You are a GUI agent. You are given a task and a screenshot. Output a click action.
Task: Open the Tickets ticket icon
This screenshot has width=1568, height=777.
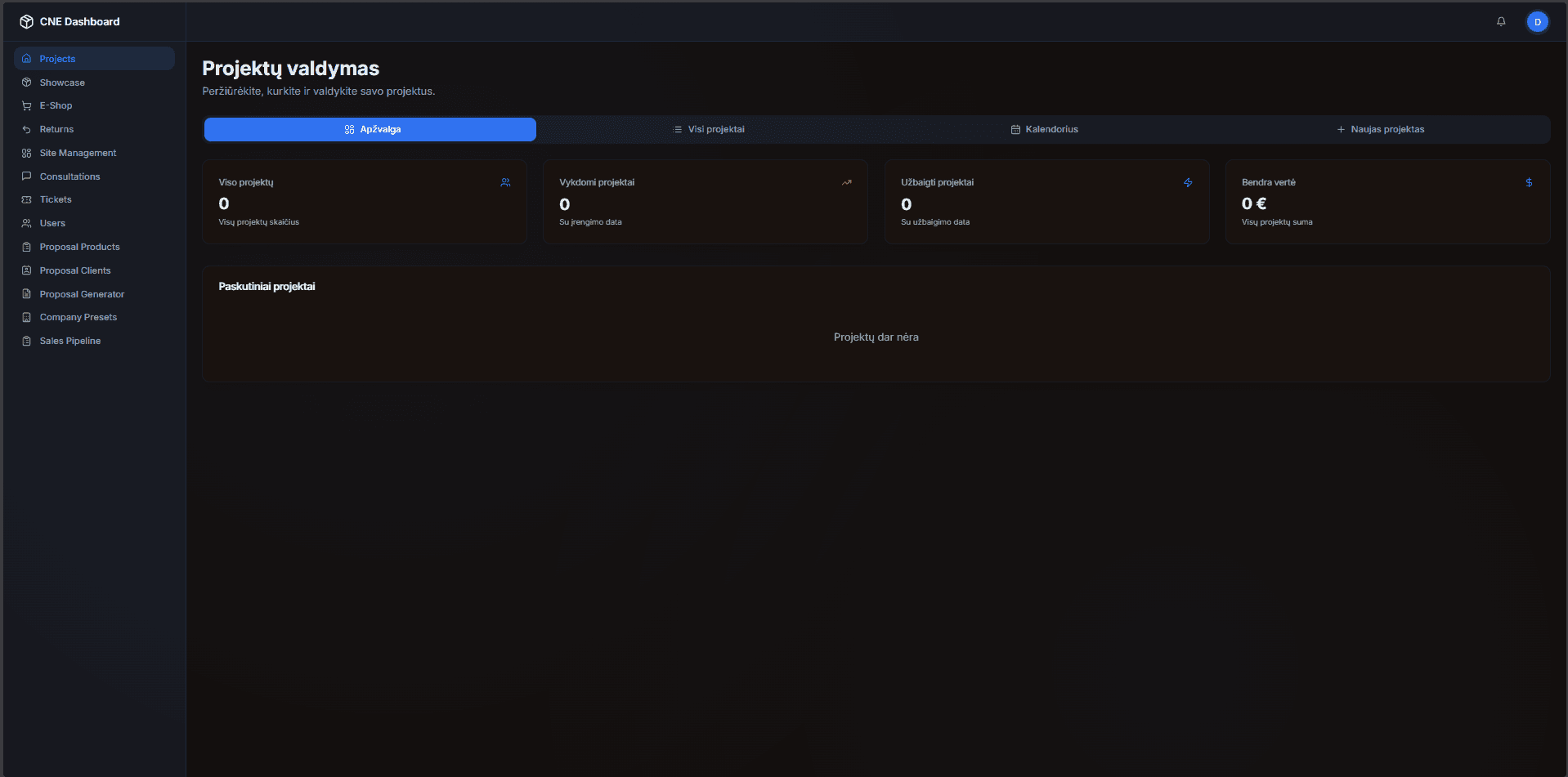[x=26, y=199]
